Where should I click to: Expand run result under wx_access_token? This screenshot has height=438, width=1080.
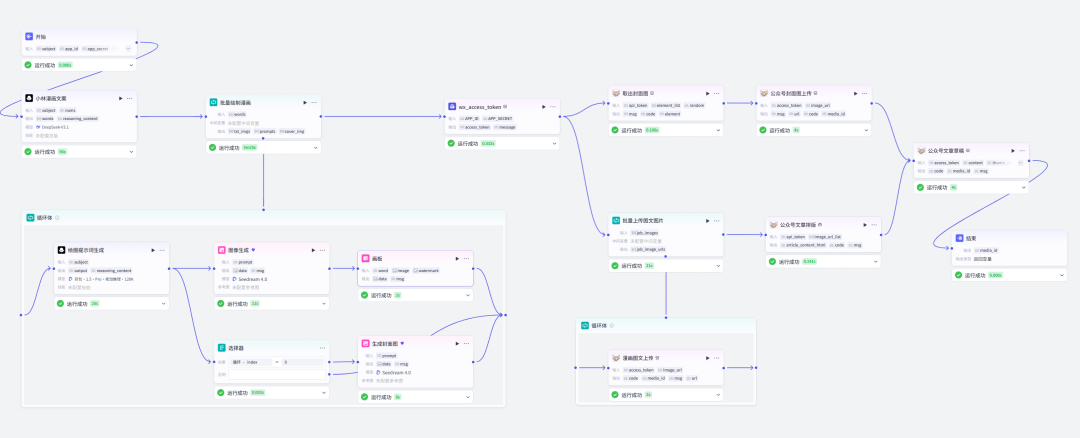tap(554, 143)
